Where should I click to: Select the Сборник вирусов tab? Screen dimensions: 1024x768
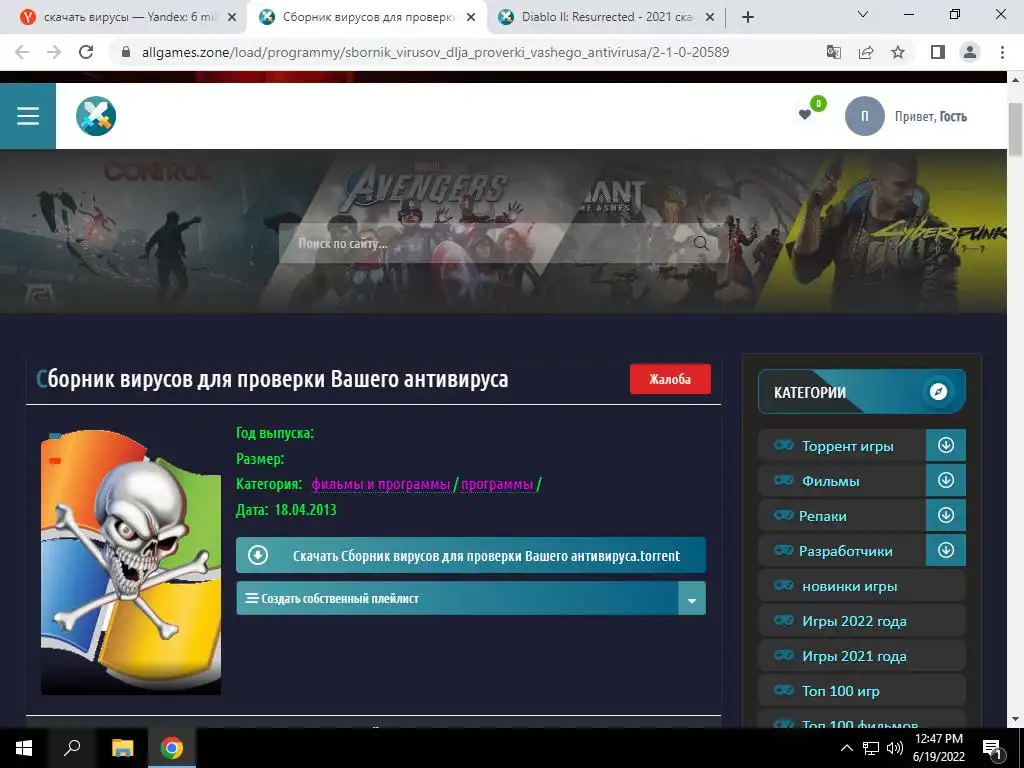(x=366, y=17)
